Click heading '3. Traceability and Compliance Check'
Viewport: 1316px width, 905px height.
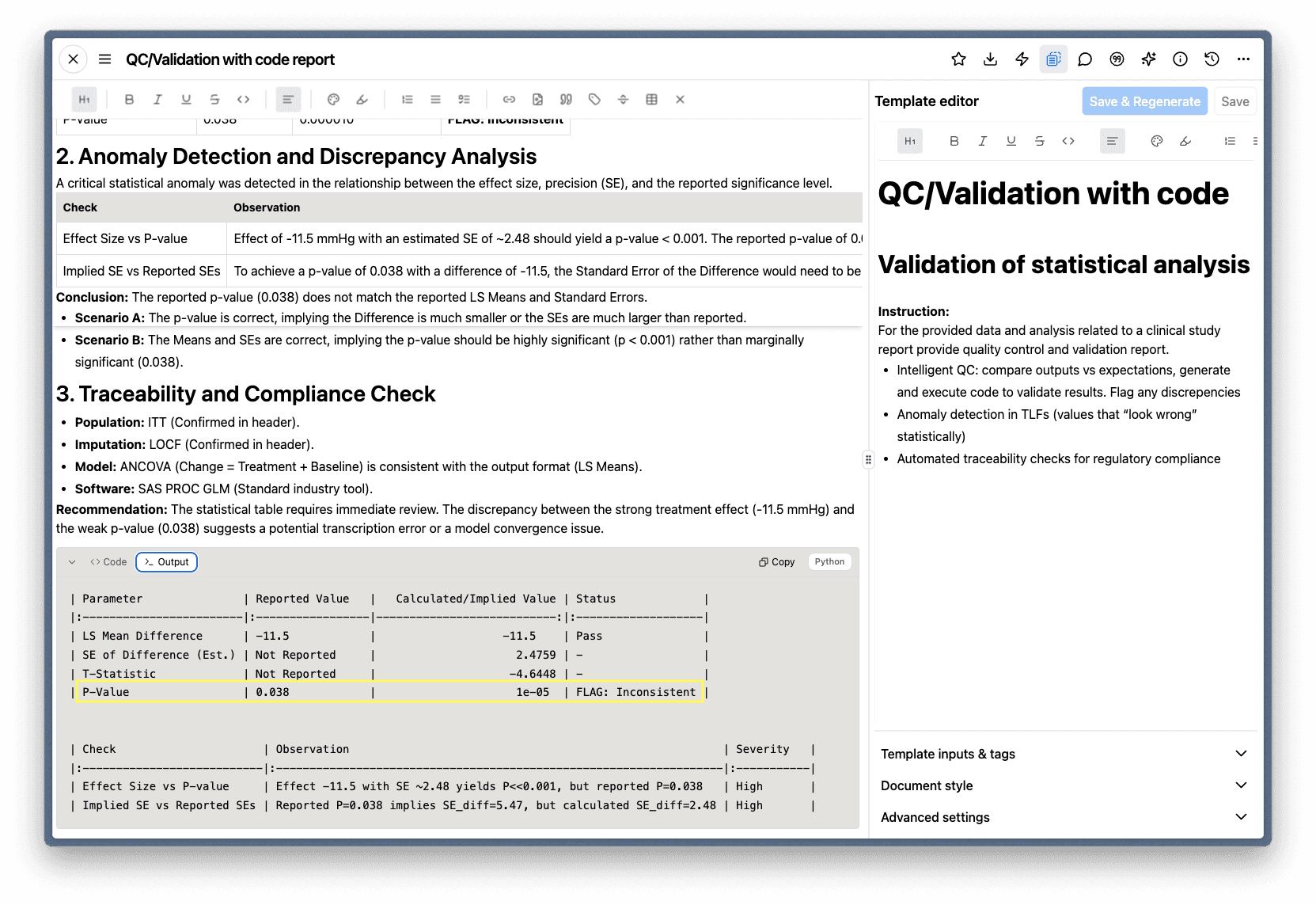(245, 394)
